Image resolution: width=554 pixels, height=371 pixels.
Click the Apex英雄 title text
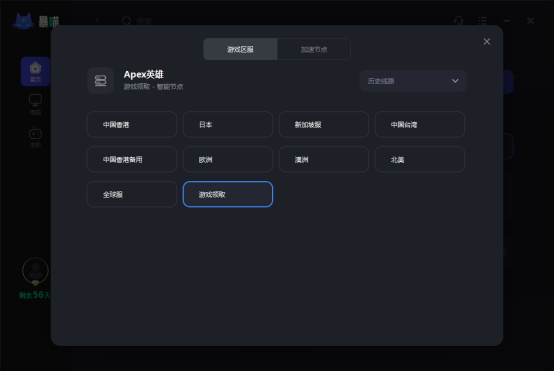143,75
